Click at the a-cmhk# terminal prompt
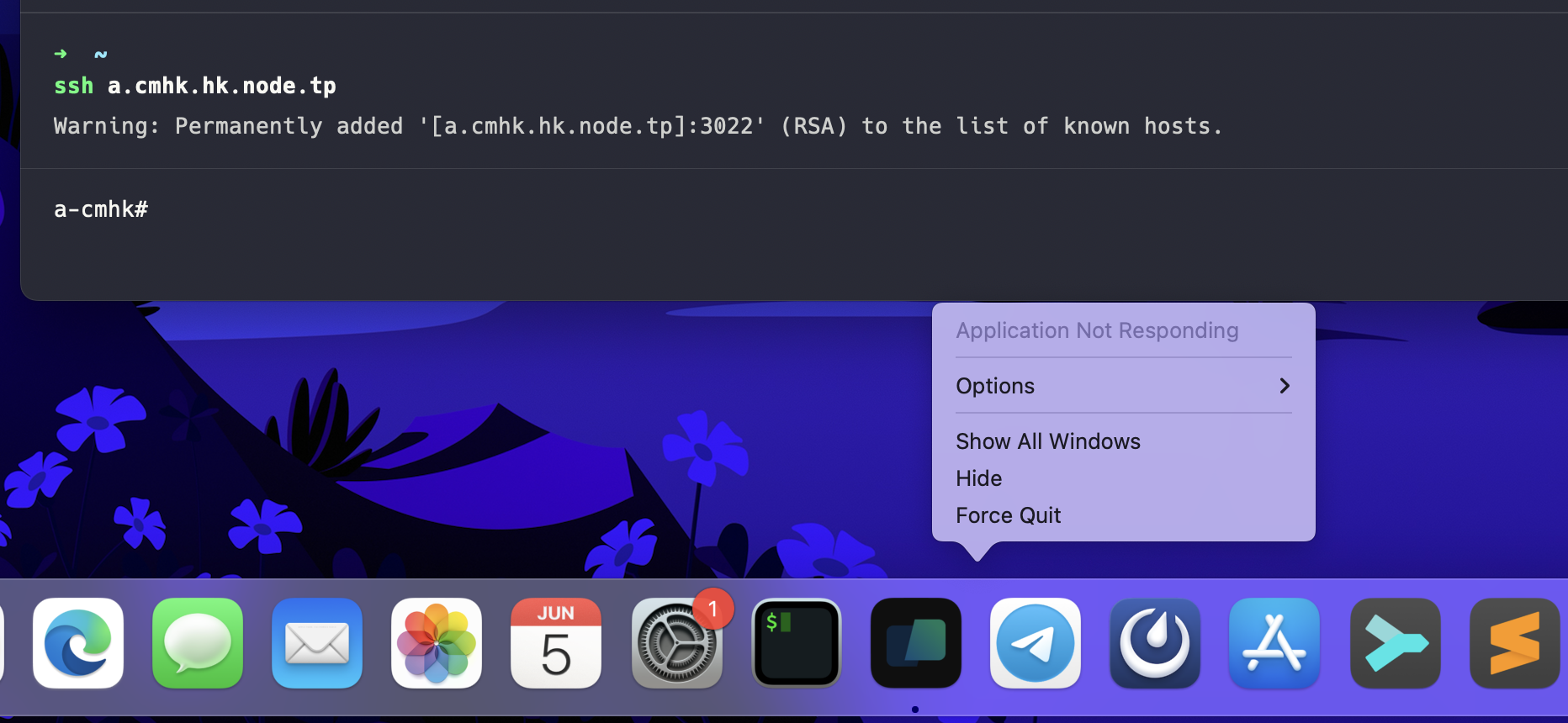Screen dimensions: 1568x723 pyautogui.click(x=101, y=209)
